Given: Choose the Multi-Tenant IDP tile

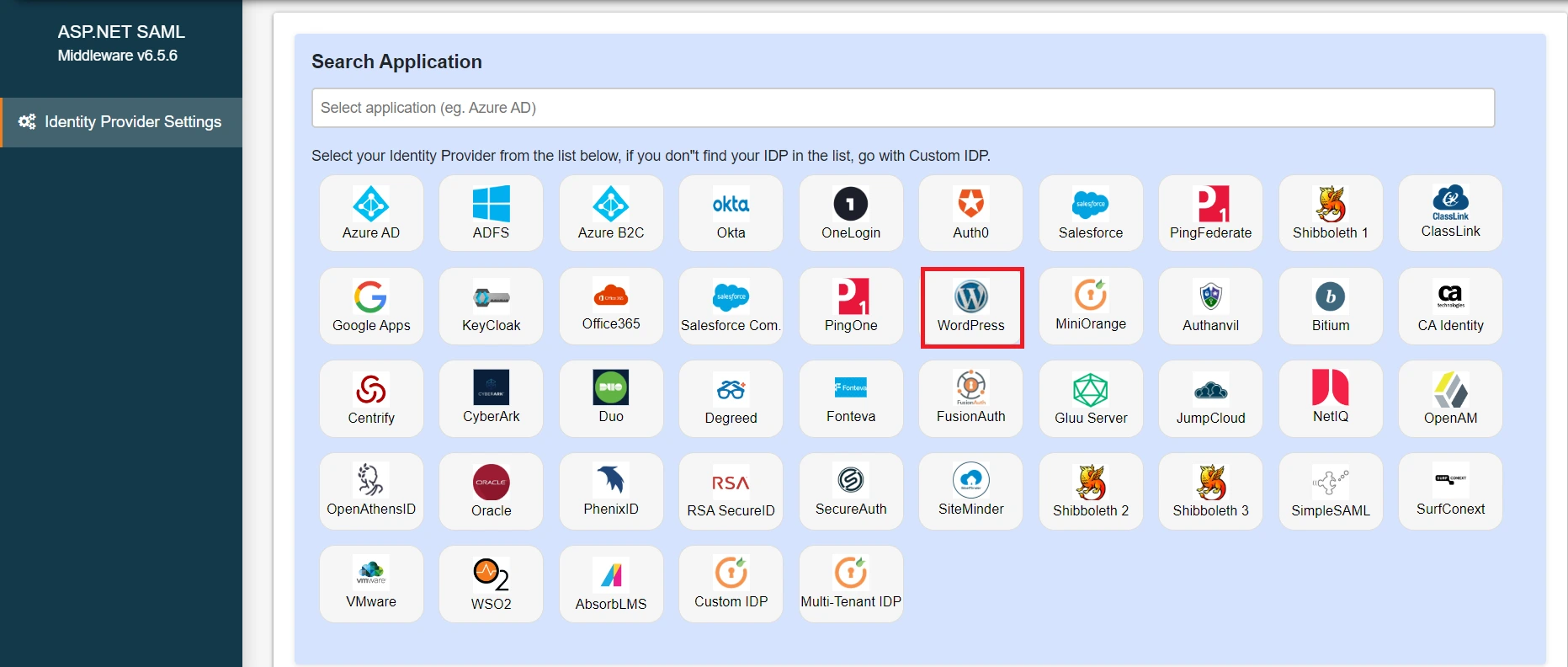Looking at the screenshot, I should click(851, 584).
